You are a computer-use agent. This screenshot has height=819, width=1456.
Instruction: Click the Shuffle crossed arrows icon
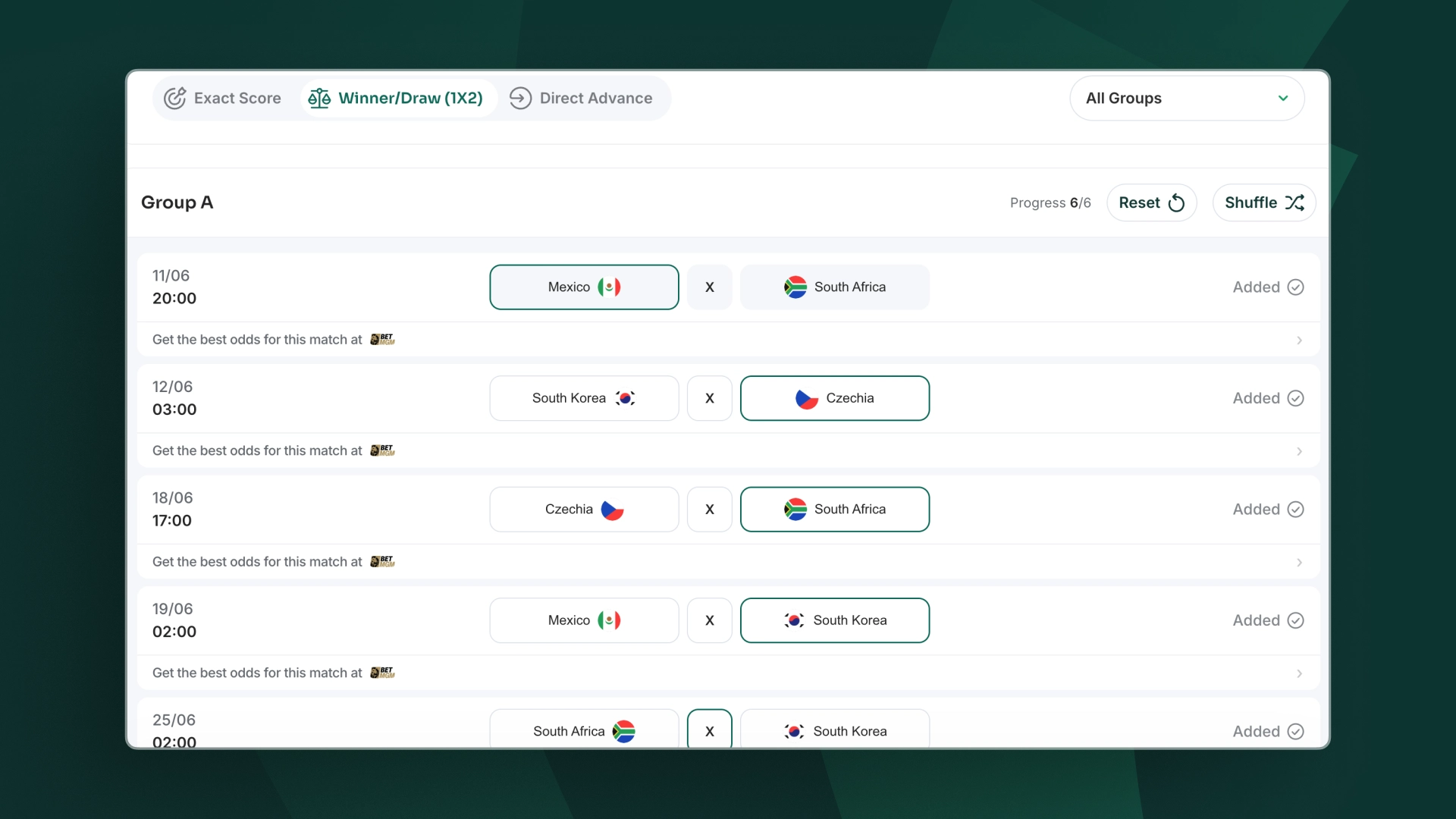[1294, 202]
